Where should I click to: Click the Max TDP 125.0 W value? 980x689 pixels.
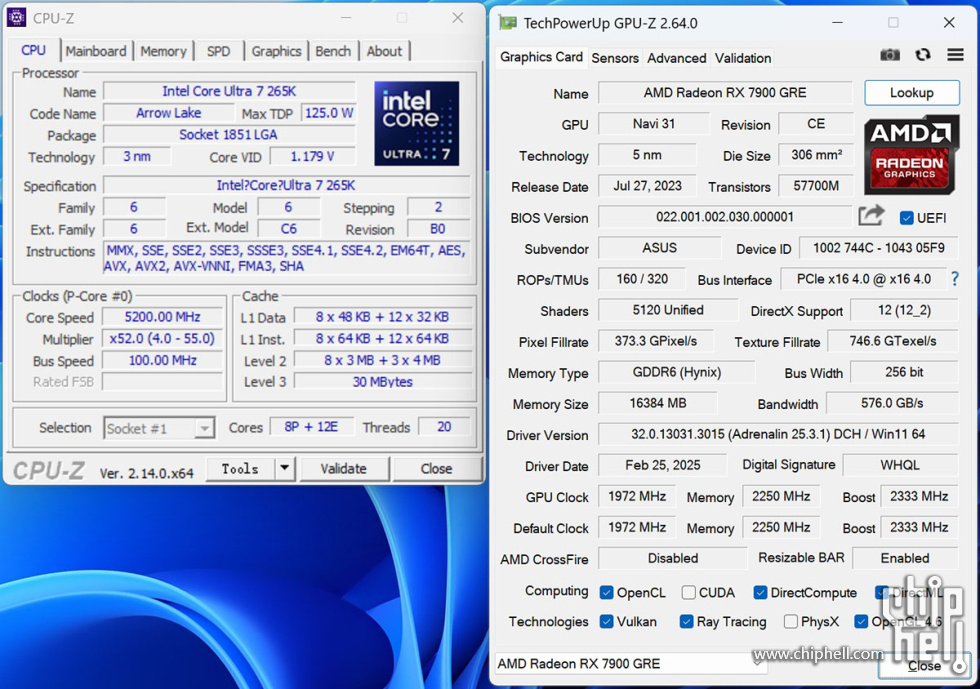pos(329,113)
